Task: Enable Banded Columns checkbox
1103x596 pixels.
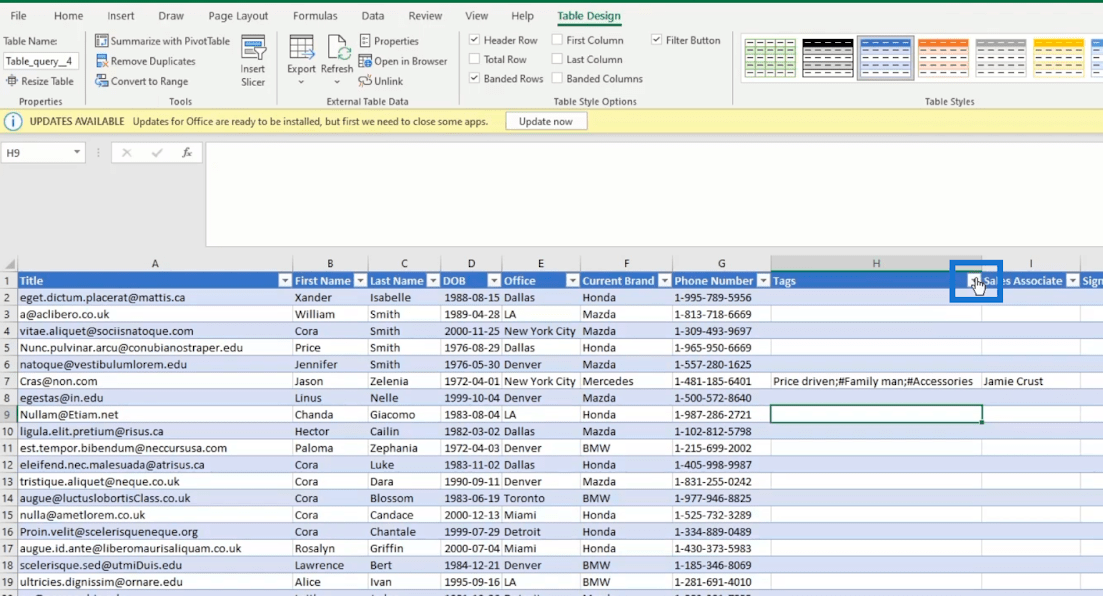Action: 557,78
